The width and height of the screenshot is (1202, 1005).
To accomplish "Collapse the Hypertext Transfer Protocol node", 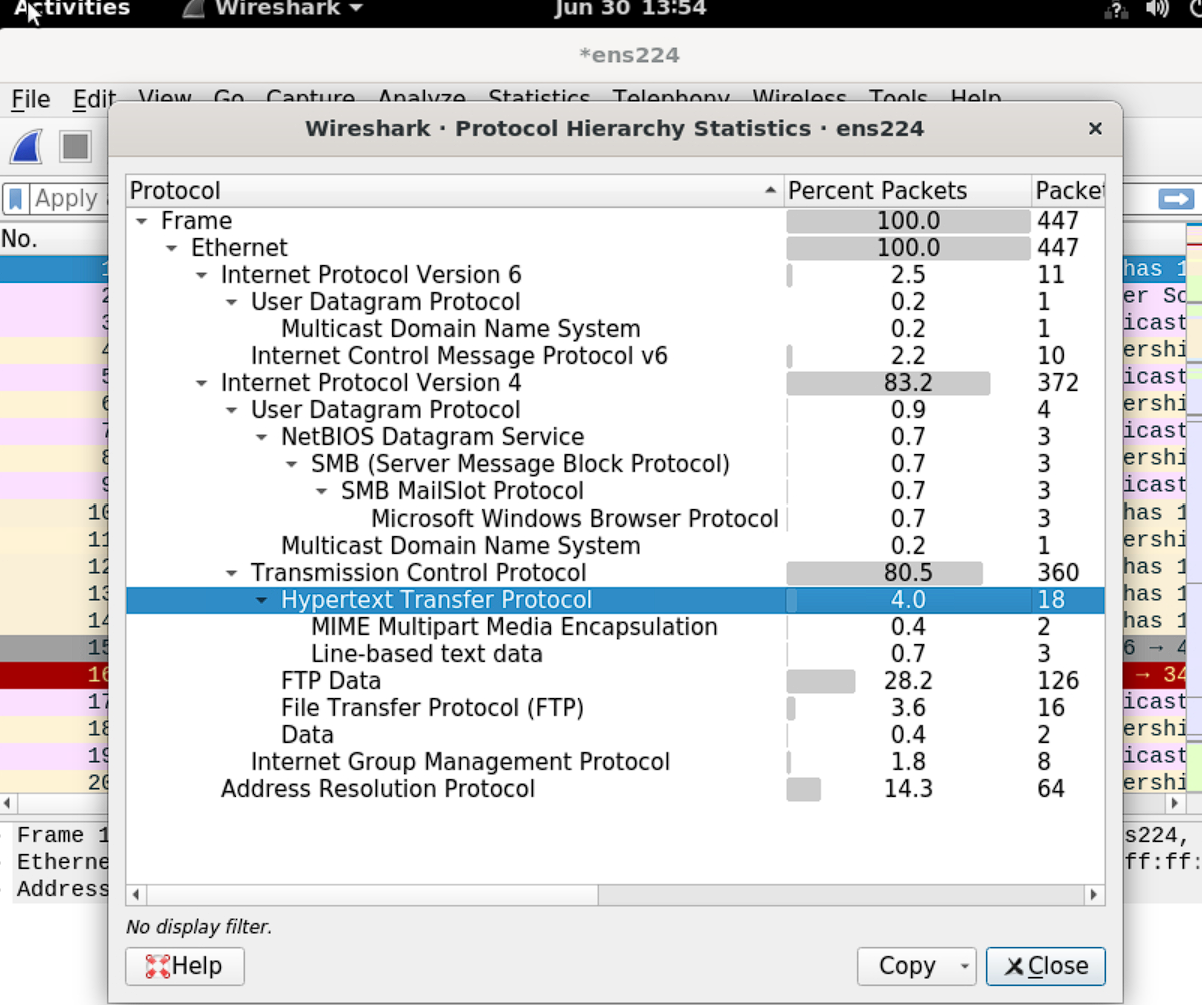I will click(262, 600).
